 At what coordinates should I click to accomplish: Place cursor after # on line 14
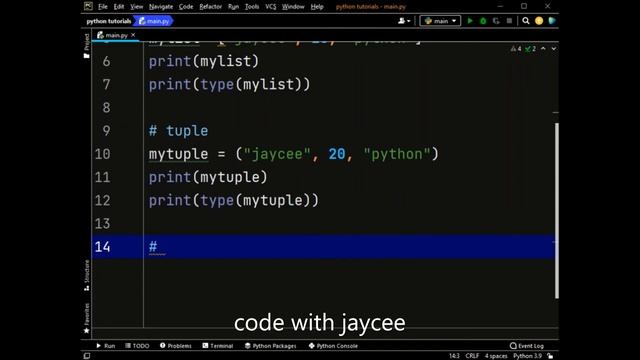(x=158, y=247)
